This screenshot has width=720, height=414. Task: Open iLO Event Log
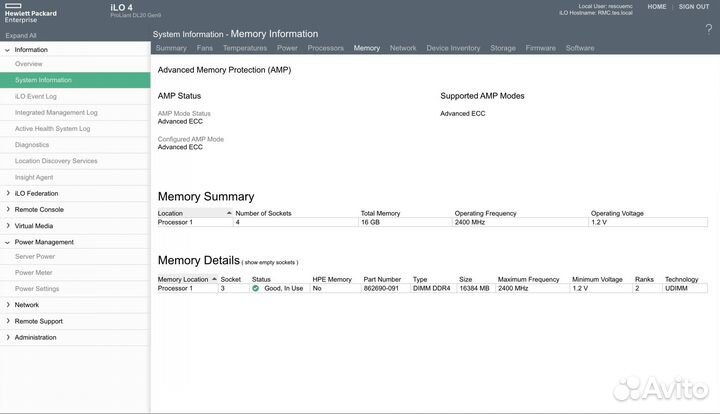[36, 96]
